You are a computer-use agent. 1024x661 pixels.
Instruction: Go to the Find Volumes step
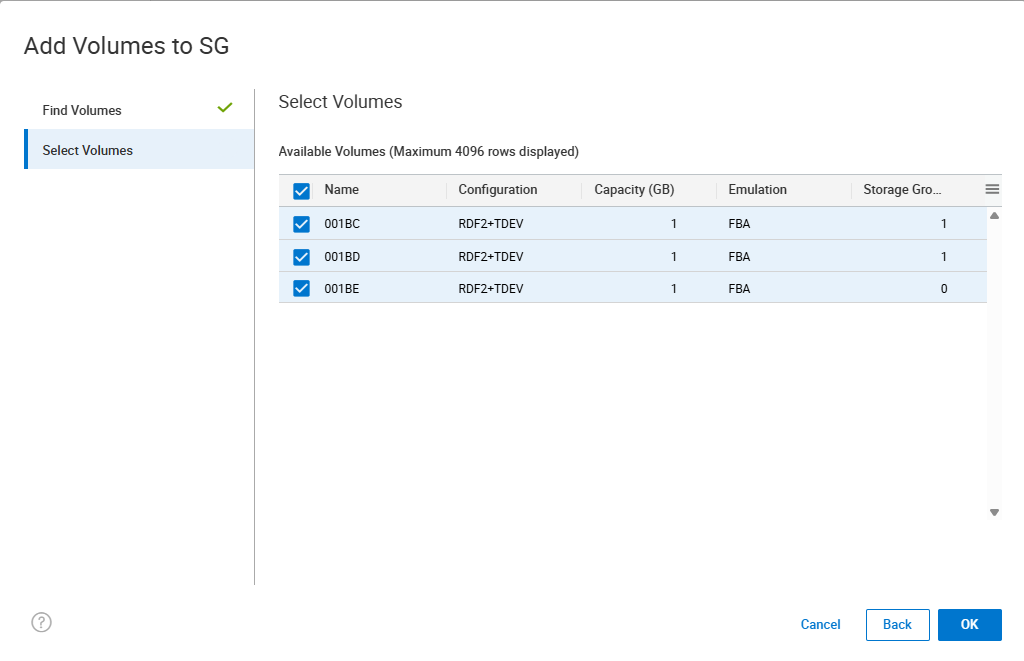[x=82, y=110]
